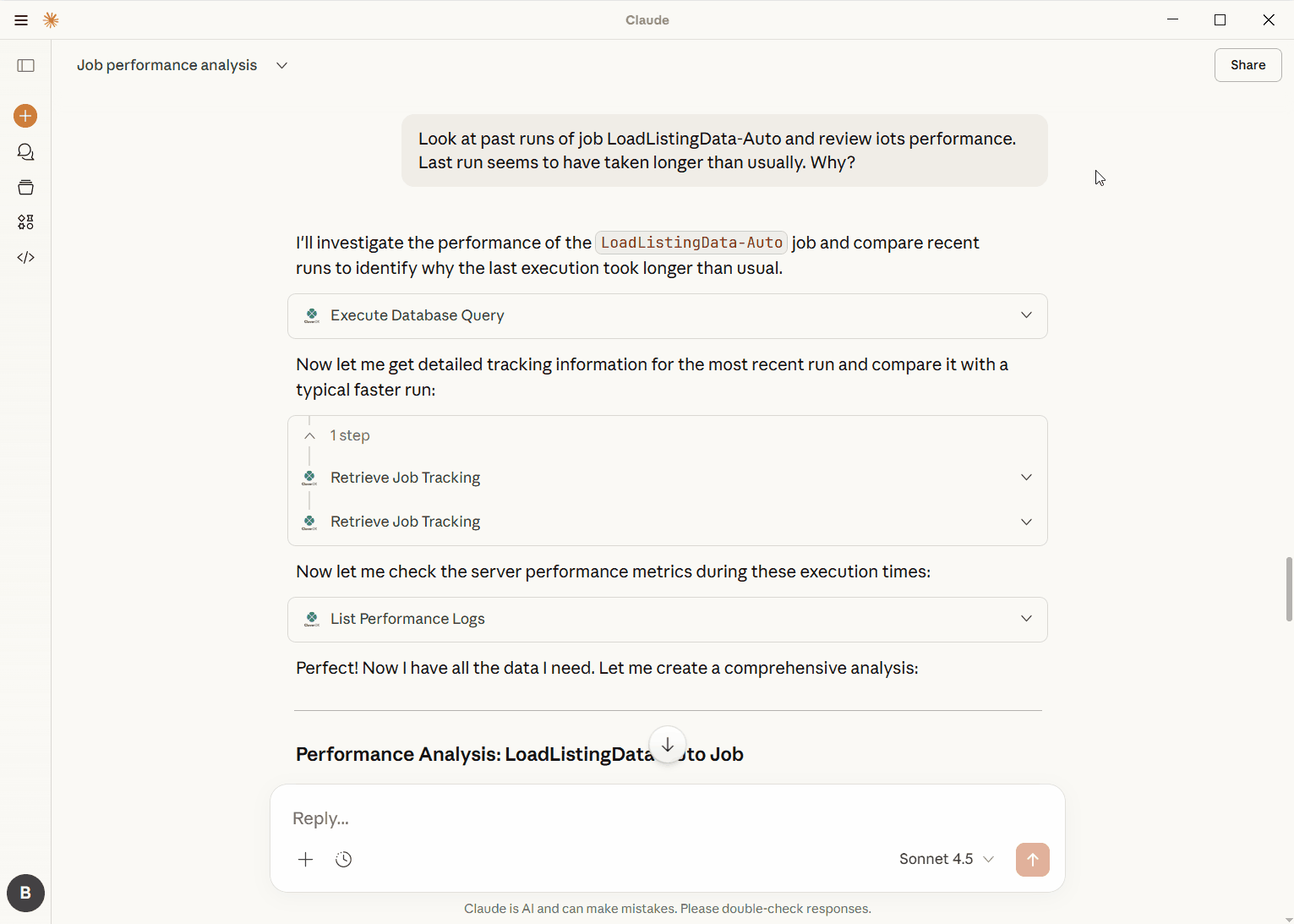This screenshot has height=924, width=1294.
Task: Toggle the sidebar panel icon
Action: pyautogui.click(x=26, y=66)
